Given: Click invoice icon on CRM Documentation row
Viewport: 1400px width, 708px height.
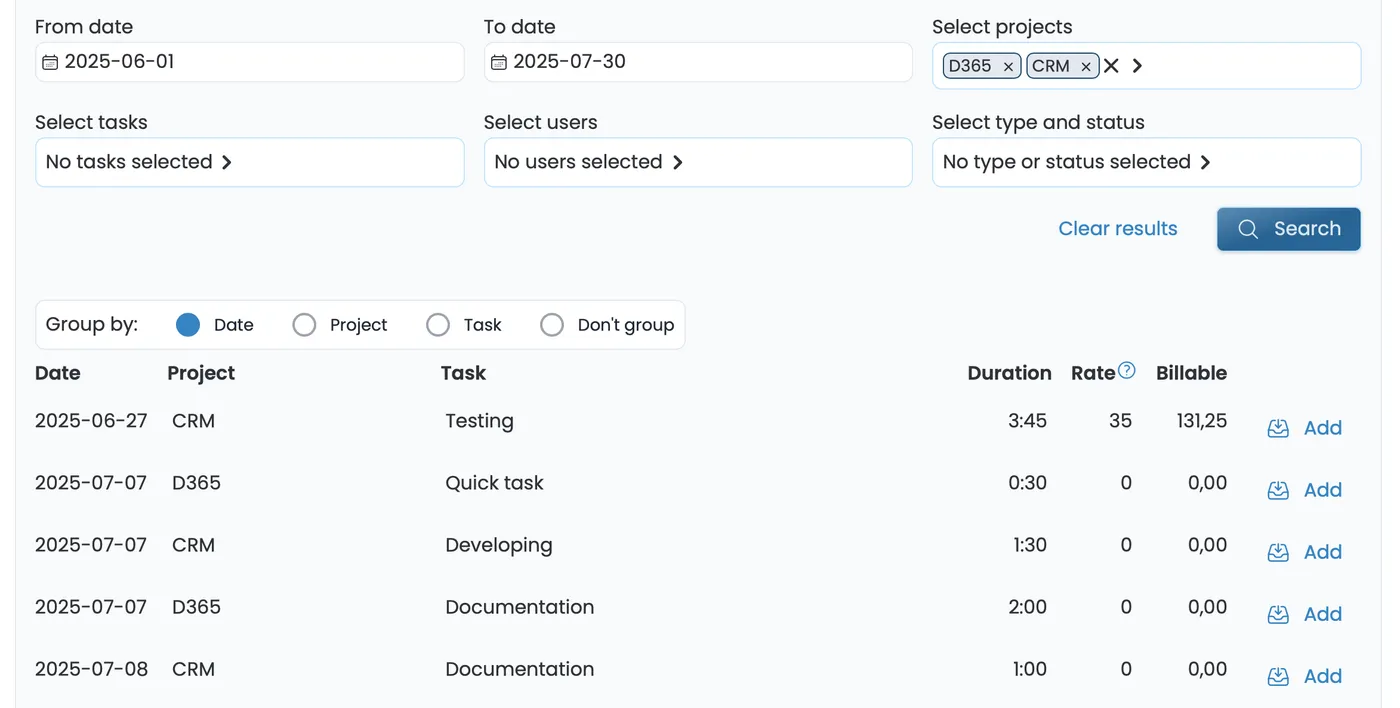Looking at the screenshot, I should click(x=1278, y=676).
